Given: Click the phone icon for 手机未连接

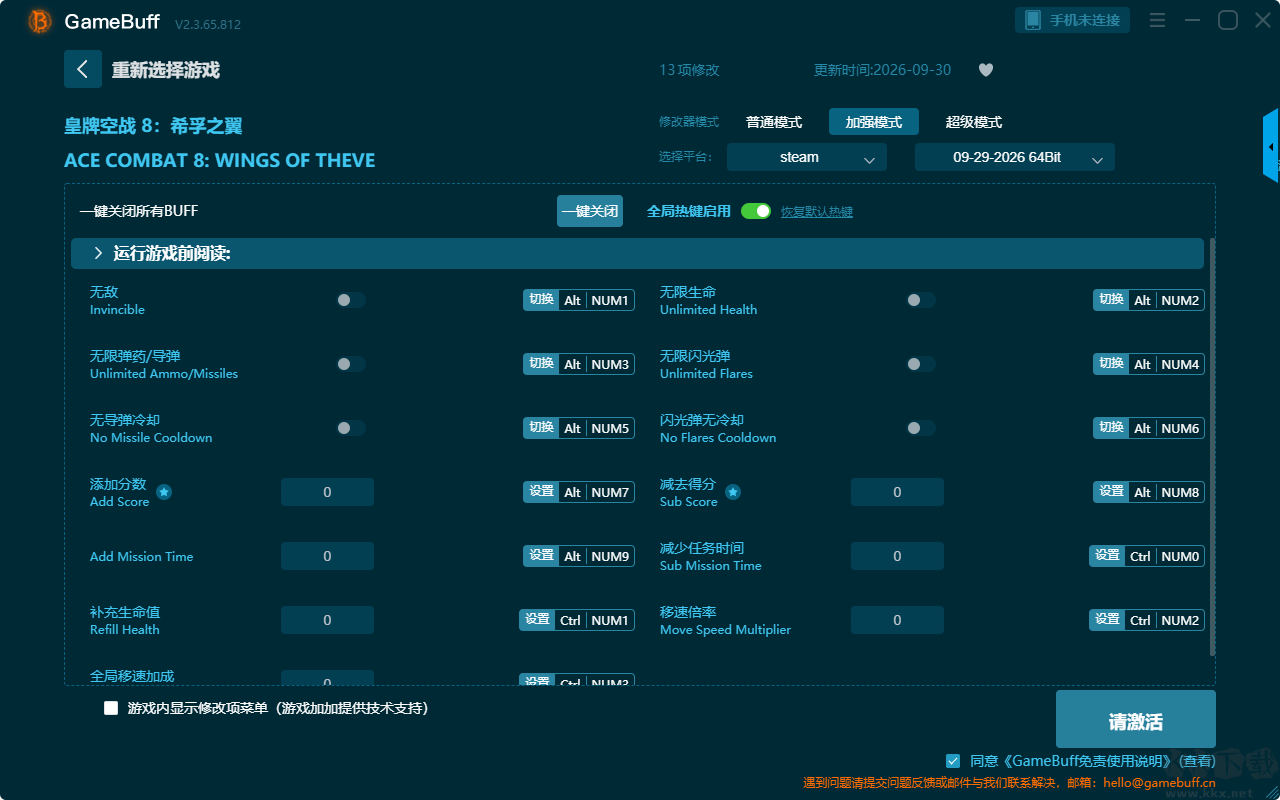Looking at the screenshot, I should click(1031, 20).
